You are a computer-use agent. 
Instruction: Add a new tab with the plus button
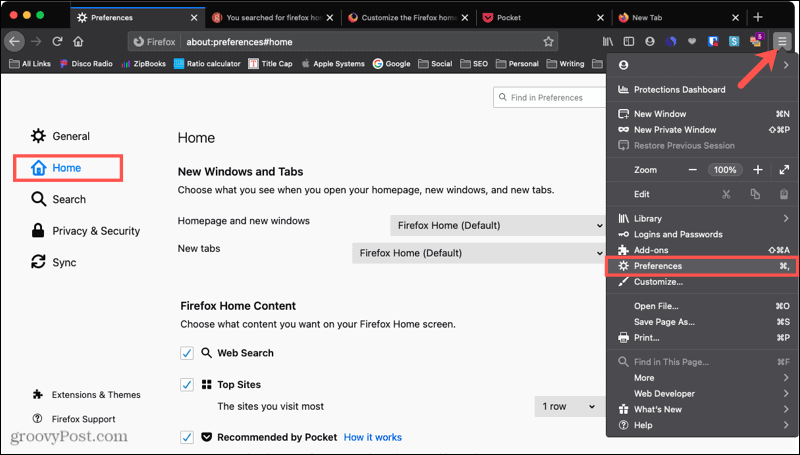click(758, 17)
